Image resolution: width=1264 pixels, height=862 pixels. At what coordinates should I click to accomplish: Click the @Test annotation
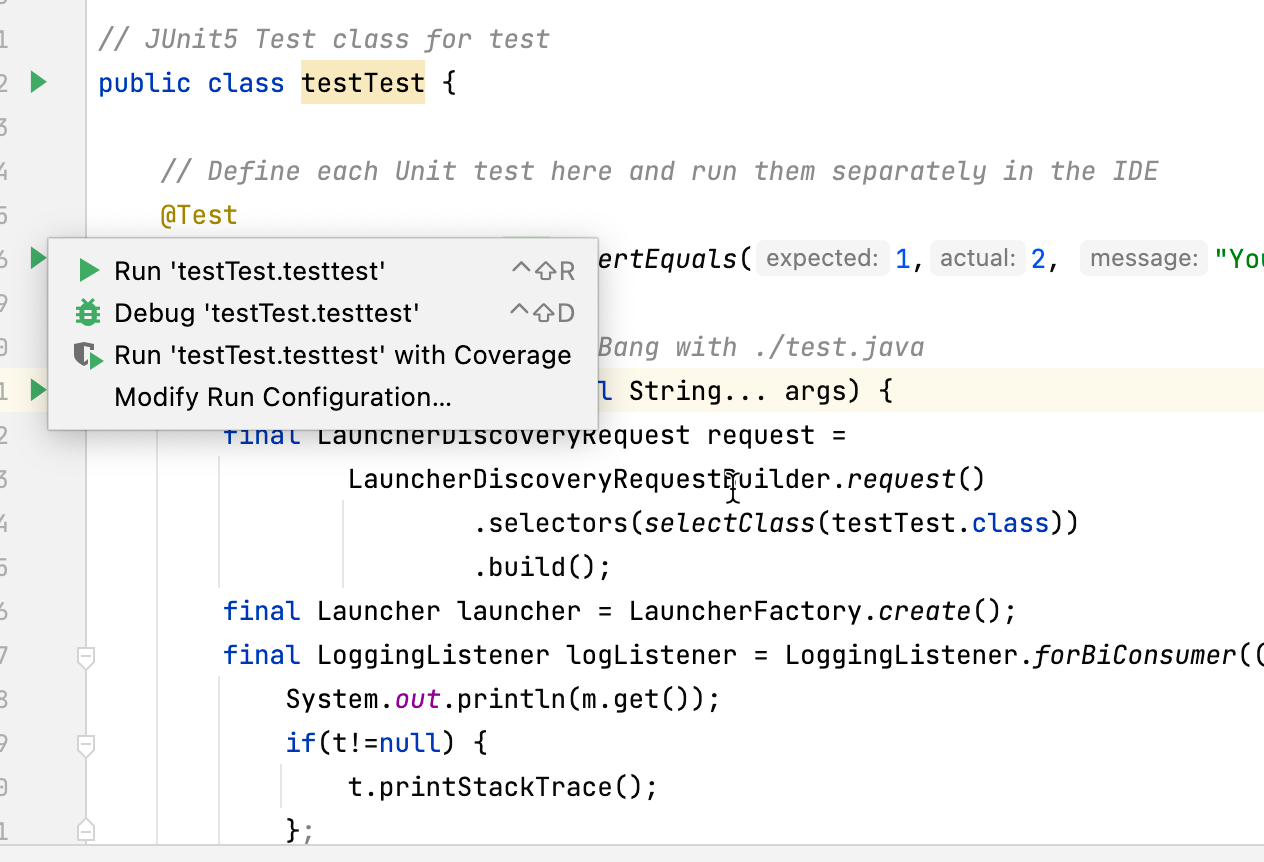click(199, 215)
